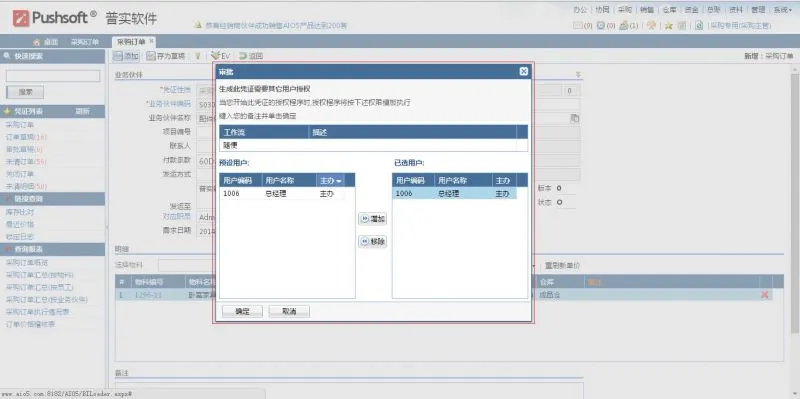Click the magnifier icon in 快速搜索 header
Screen dimensions: 800x399
coord(8,57)
